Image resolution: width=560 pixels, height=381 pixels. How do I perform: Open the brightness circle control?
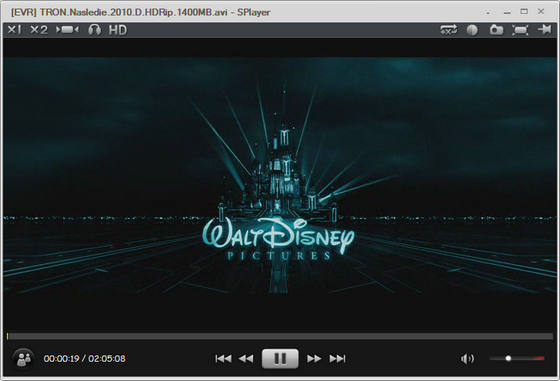click(x=472, y=30)
